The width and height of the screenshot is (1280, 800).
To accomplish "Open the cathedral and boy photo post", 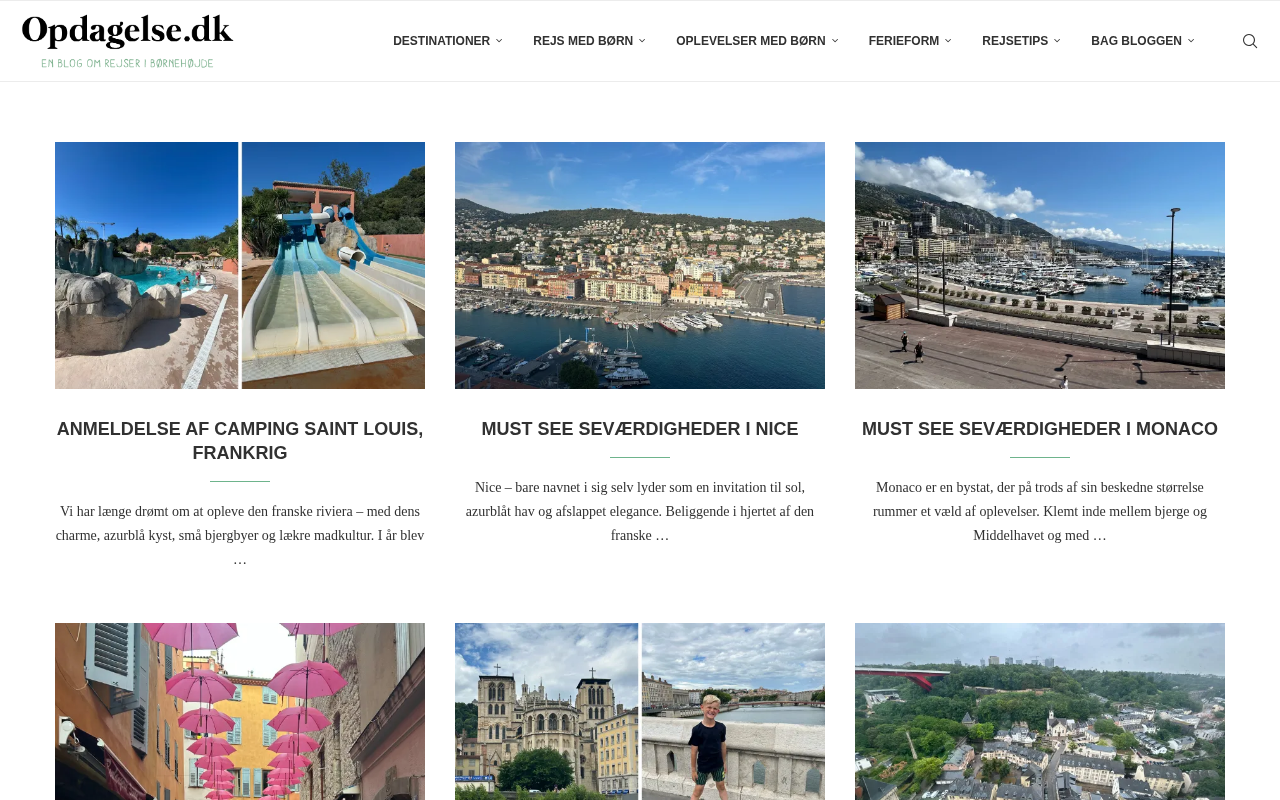I will [x=640, y=712].
